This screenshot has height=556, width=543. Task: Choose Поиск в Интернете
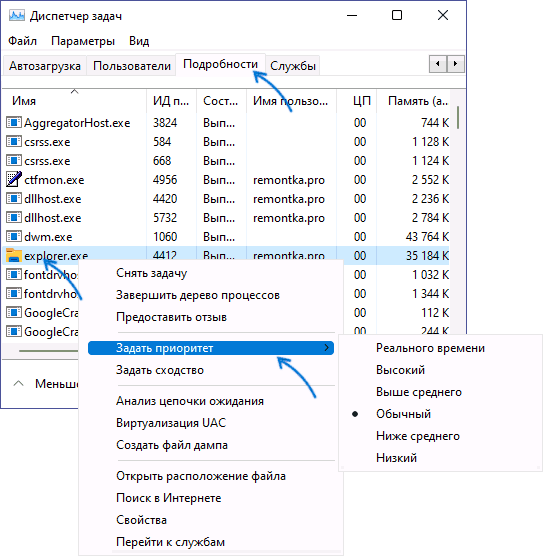[168, 498]
